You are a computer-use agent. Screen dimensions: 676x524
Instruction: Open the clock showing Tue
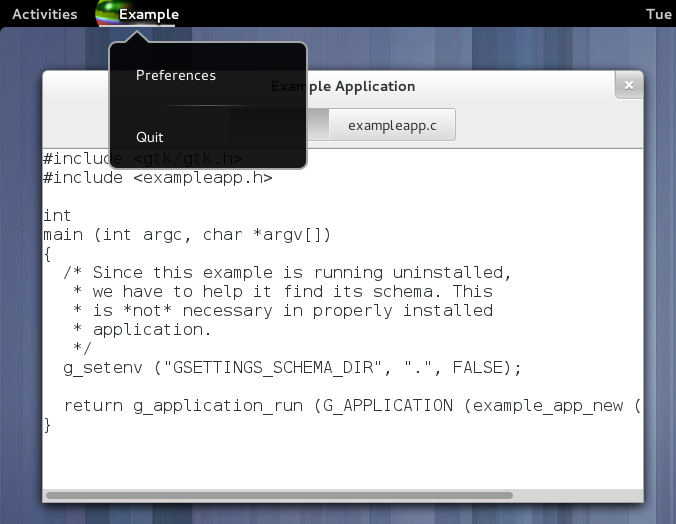tap(658, 14)
